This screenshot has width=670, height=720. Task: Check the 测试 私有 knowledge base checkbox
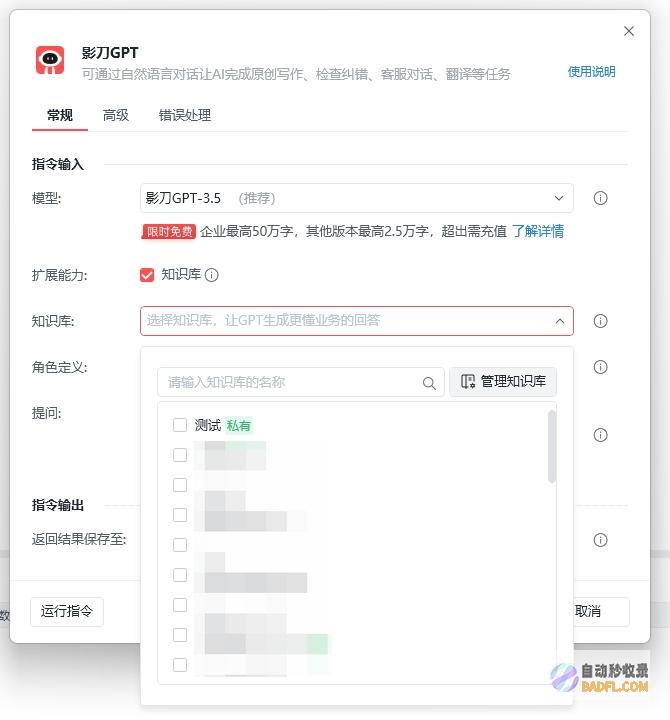coord(180,425)
